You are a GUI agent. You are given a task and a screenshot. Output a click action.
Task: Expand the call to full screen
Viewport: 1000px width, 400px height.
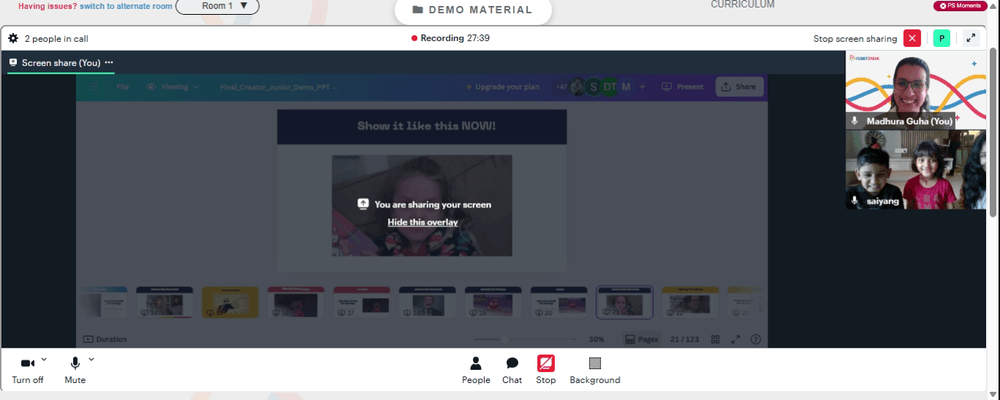pyautogui.click(x=971, y=38)
